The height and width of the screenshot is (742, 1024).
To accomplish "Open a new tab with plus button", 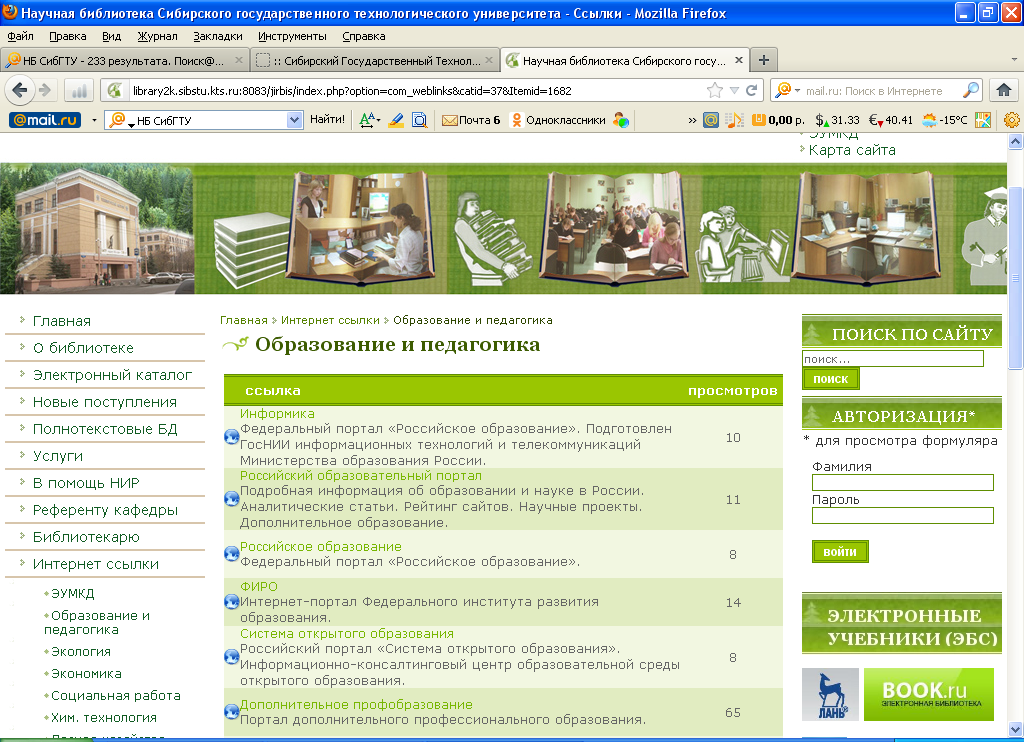I will tap(763, 60).
